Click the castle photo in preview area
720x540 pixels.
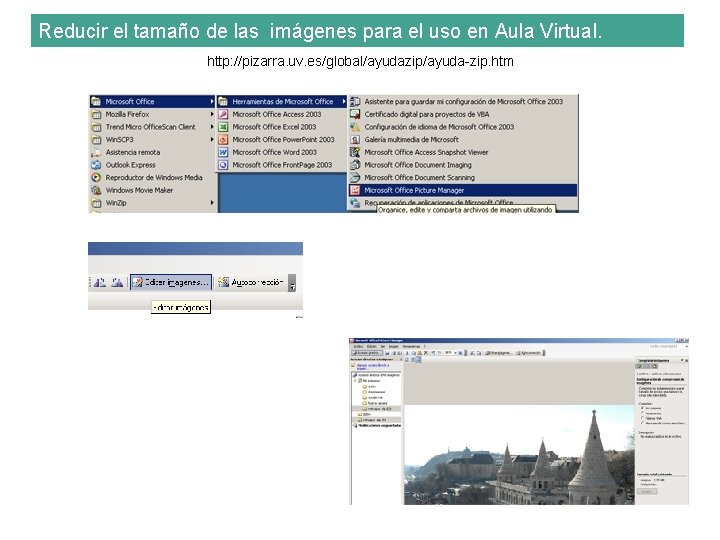[x=519, y=455]
